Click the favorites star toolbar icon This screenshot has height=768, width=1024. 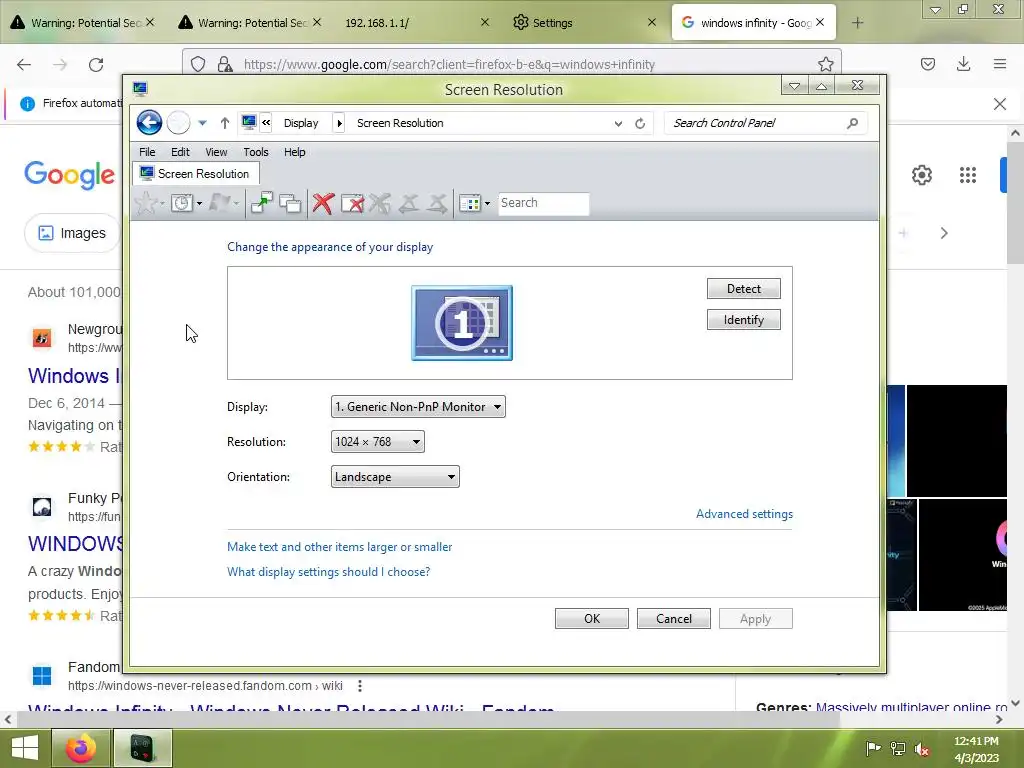pyautogui.click(x=145, y=203)
